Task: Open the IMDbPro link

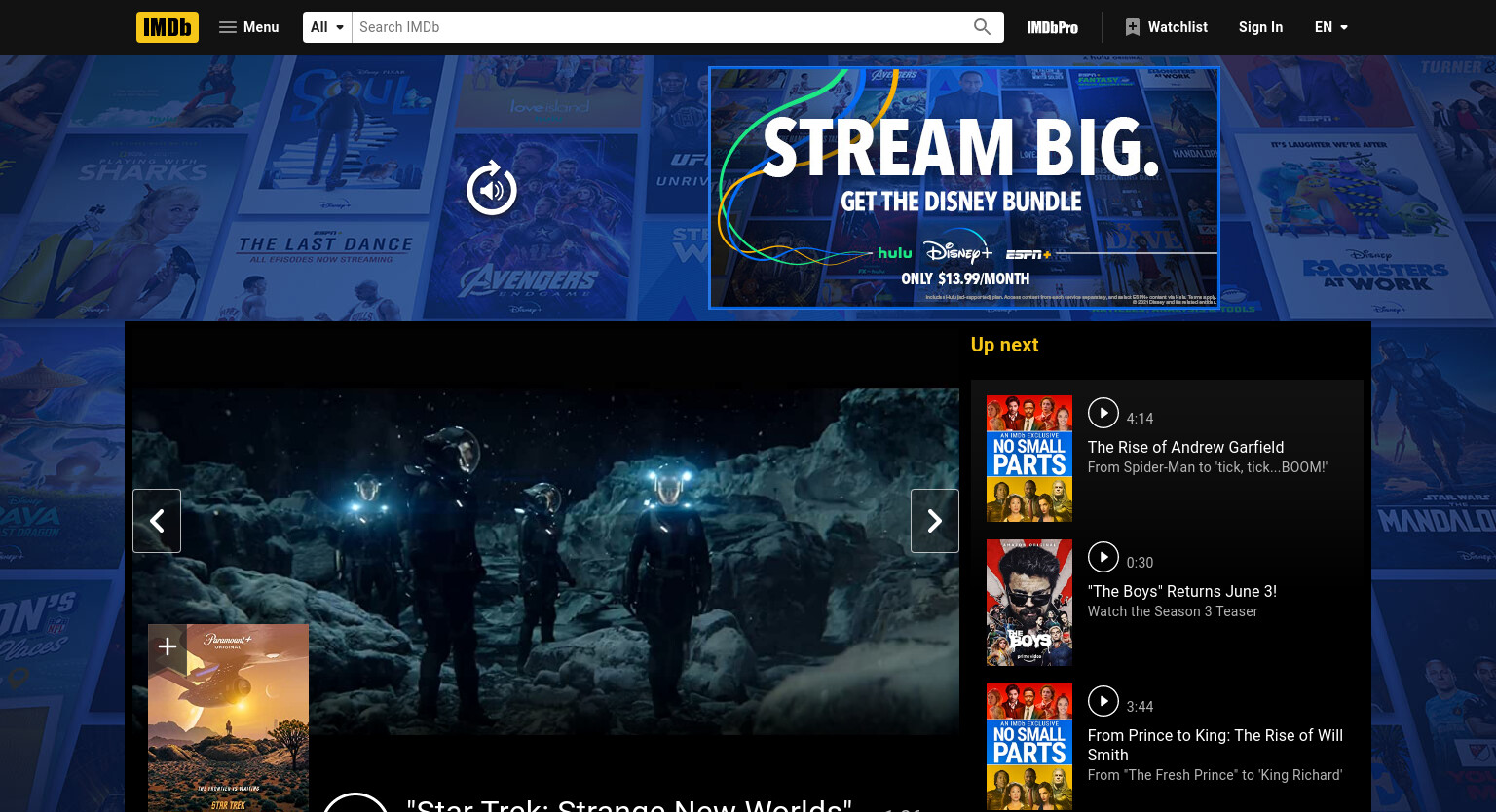Action: click(1052, 27)
